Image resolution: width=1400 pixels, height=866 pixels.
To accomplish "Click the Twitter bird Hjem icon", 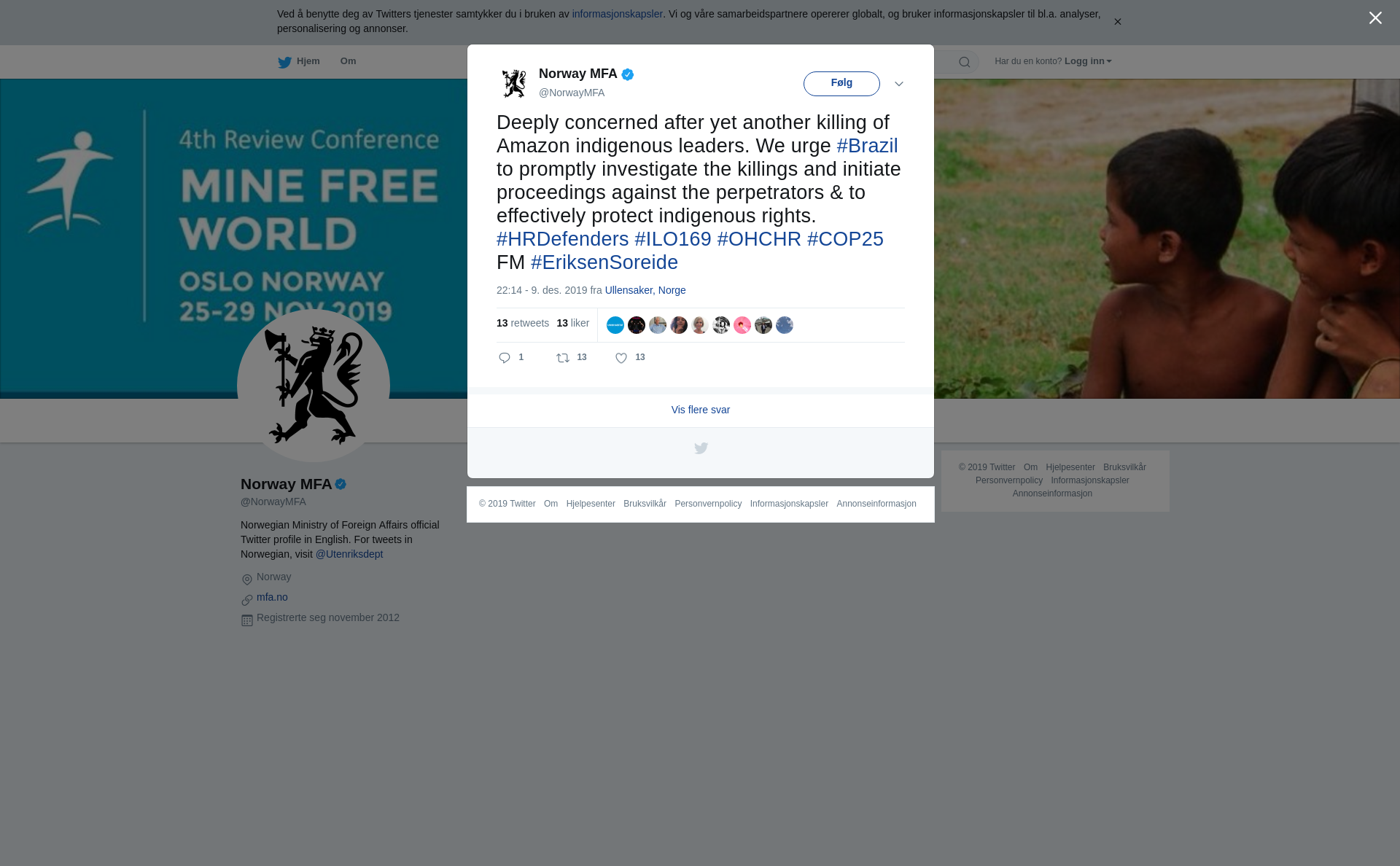I will [284, 62].
